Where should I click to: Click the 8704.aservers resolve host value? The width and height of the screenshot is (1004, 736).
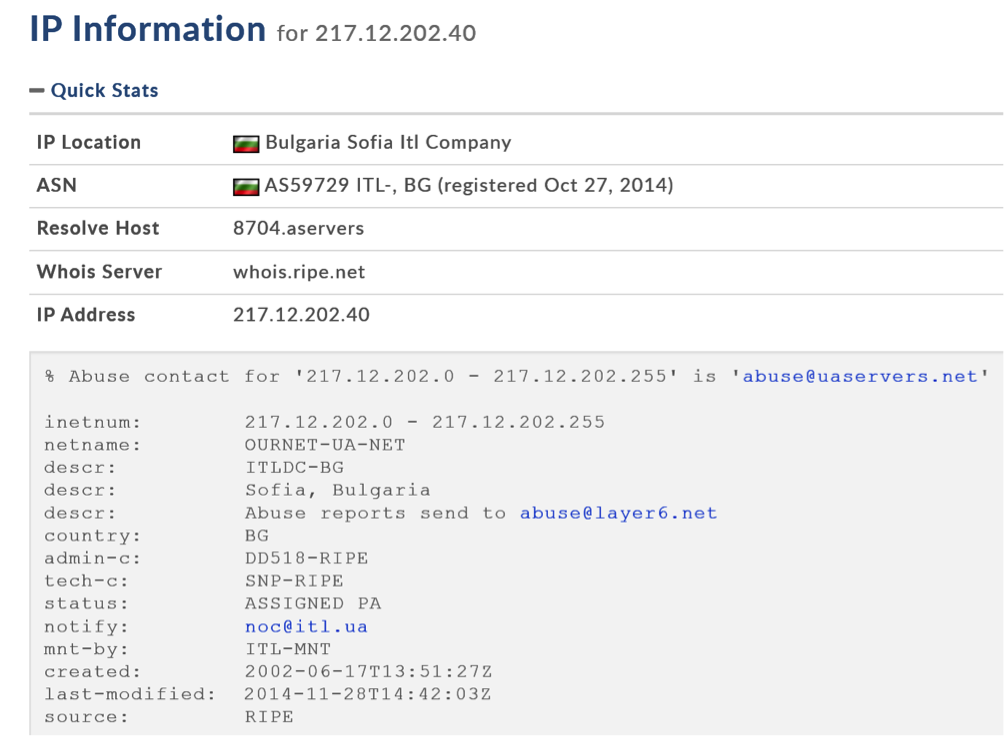(298, 228)
